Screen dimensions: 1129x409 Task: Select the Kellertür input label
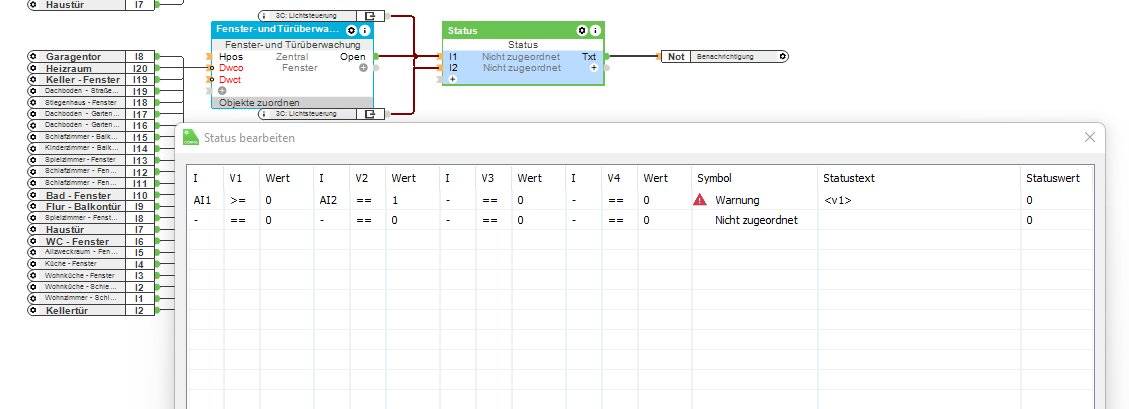[68, 310]
